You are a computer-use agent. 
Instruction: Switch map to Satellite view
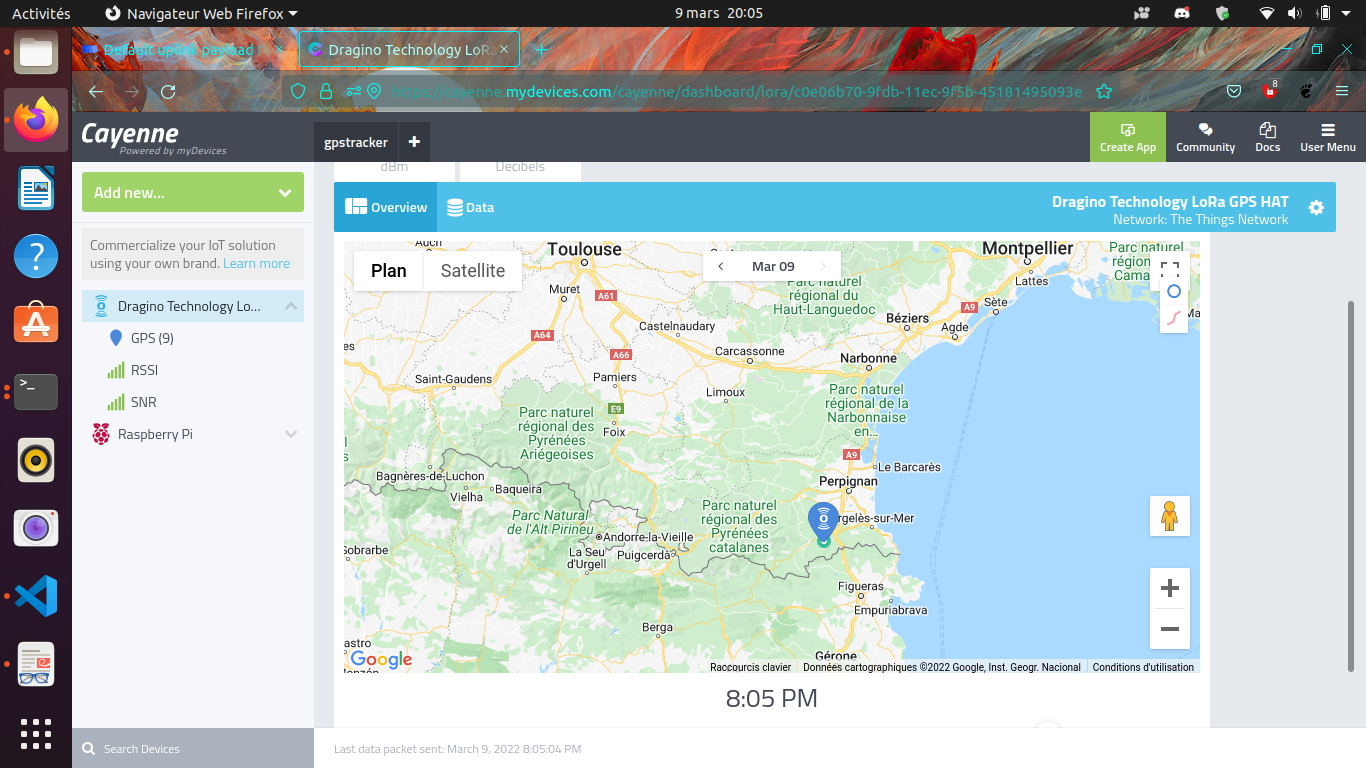tap(473, 270)
